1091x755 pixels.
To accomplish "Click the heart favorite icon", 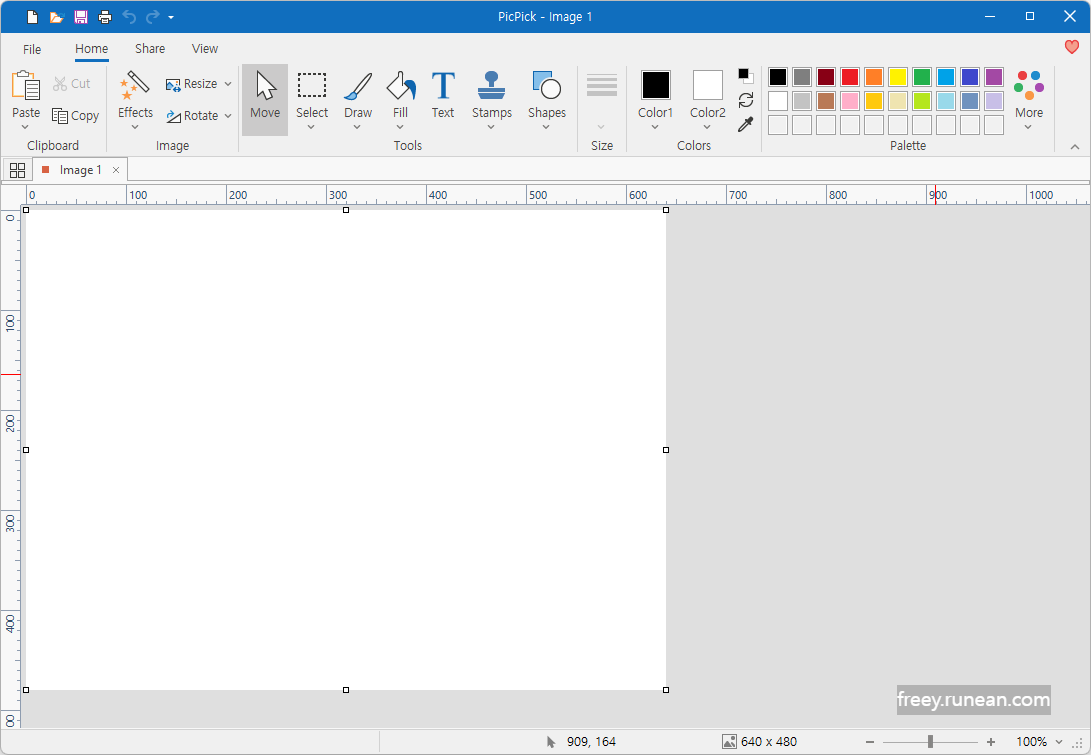I will tap(1072, 47).
